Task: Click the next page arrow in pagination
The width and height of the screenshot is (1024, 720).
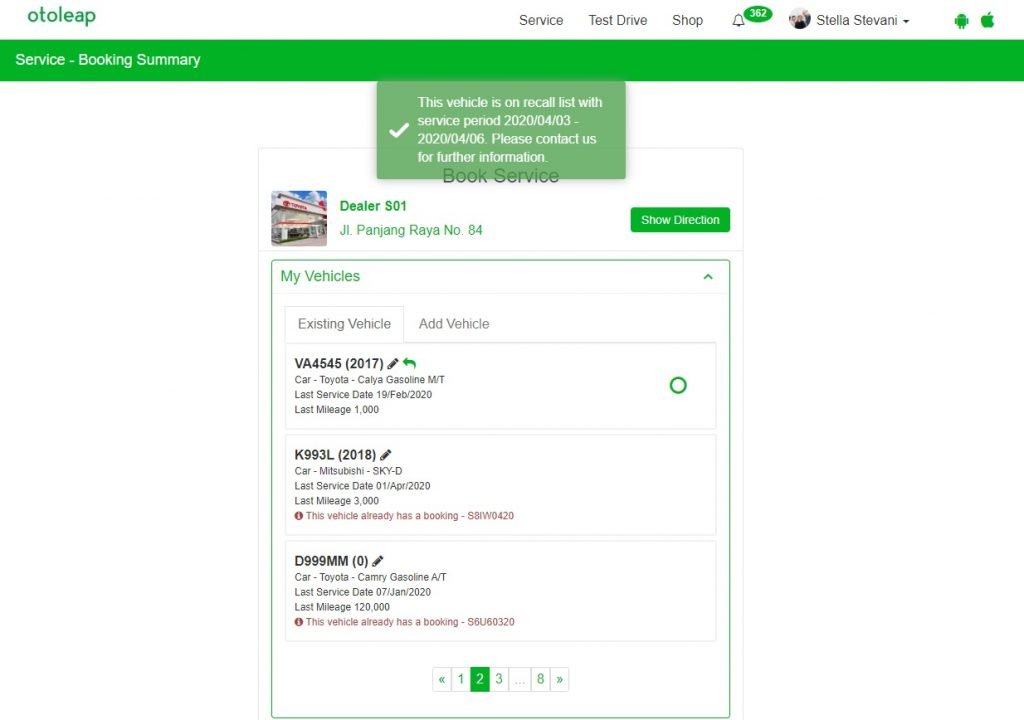Action: point(559,679)
